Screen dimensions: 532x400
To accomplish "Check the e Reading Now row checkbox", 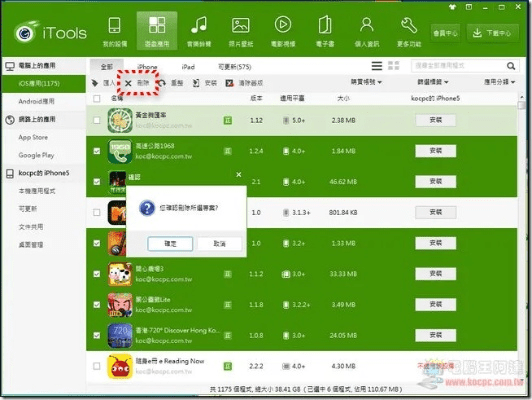I will pyautogui.click(x=97, y=366).
